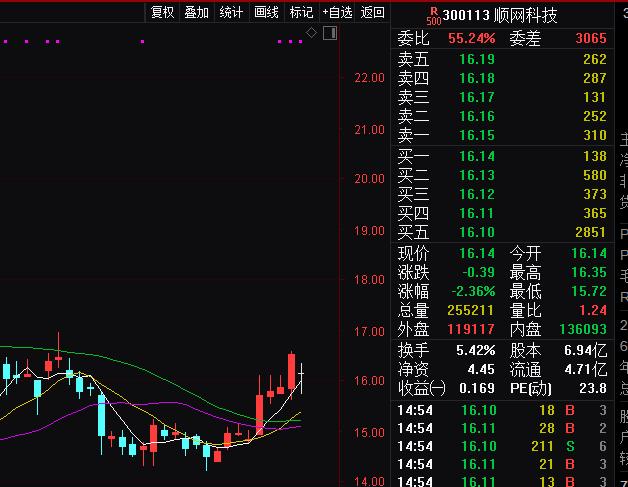Click the 换手 value 5.42%
The height and width of the screenshot is (487, 628).
tap(476, 350)
